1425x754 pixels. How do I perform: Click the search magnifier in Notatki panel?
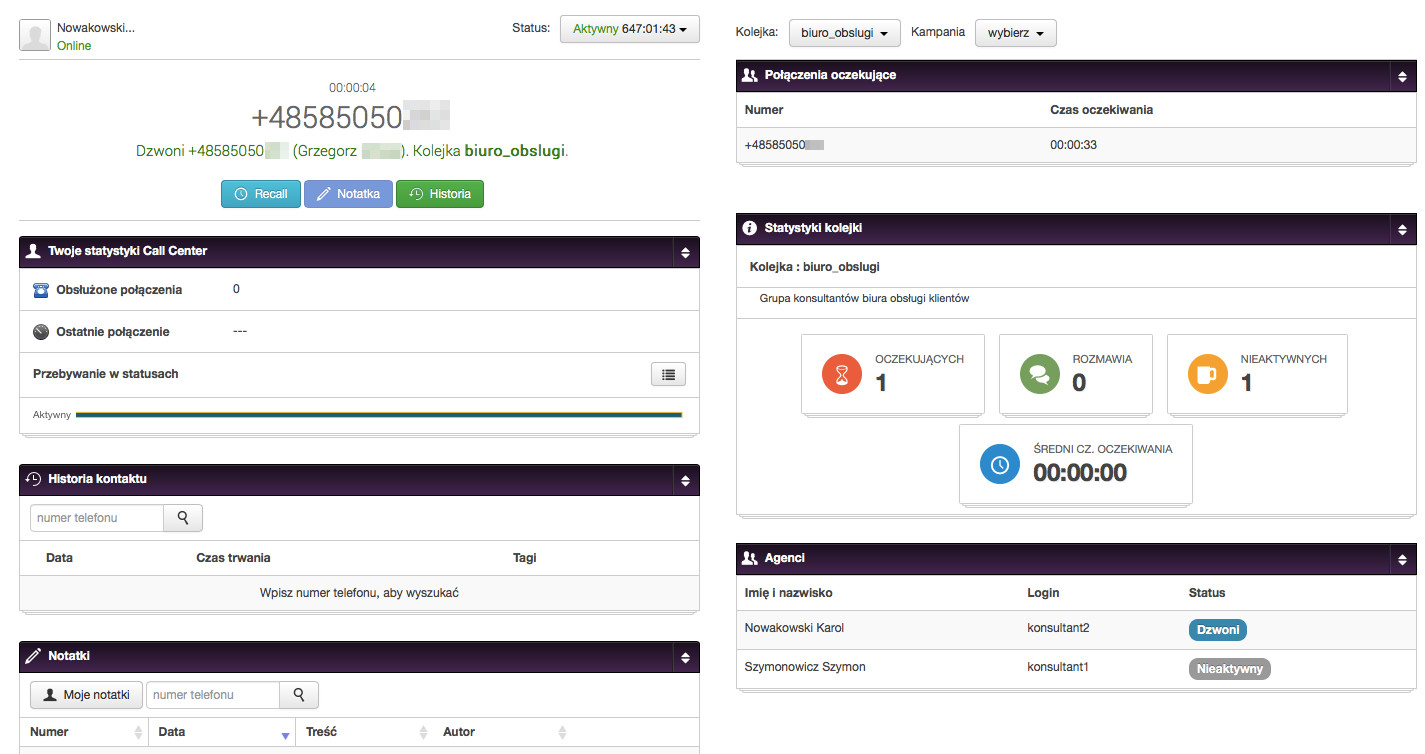tap(298, 695)
